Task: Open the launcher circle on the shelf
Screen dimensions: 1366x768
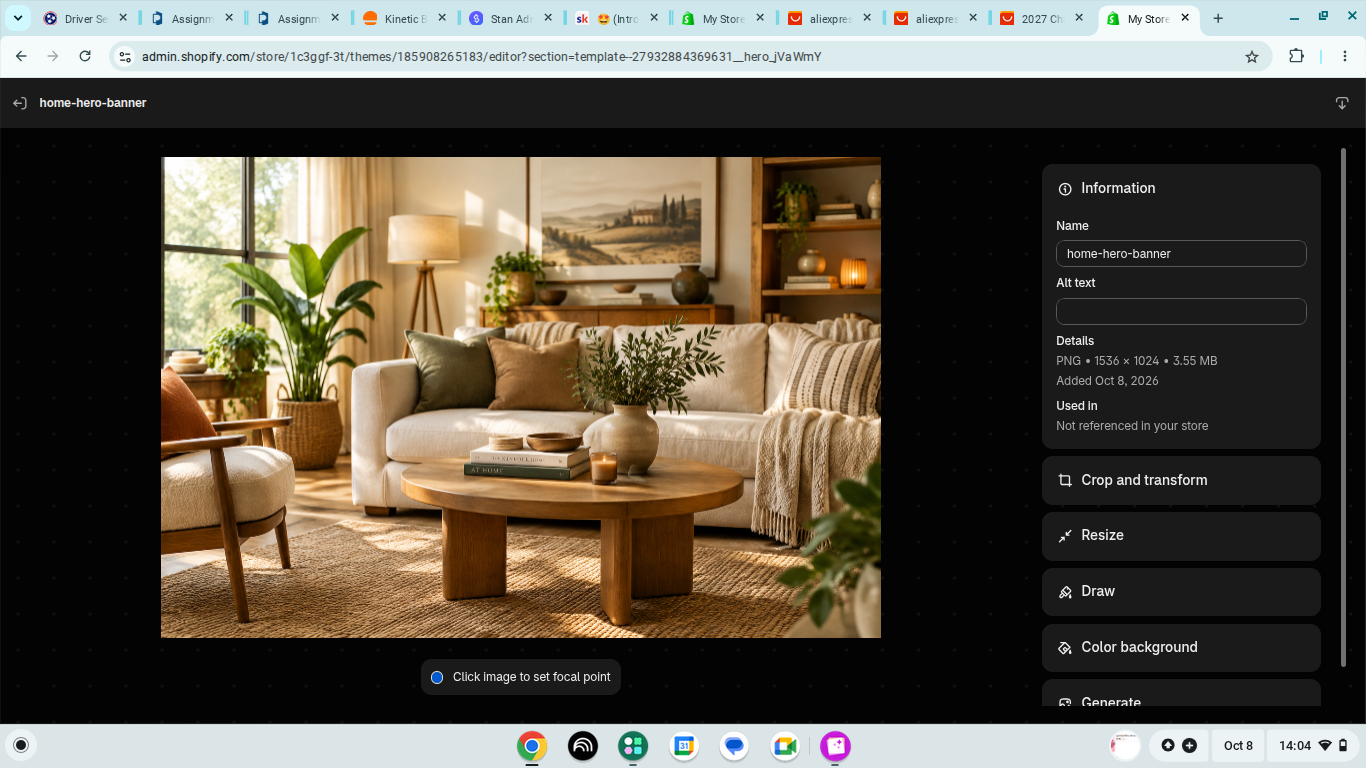Action: (x=20, y=745)
